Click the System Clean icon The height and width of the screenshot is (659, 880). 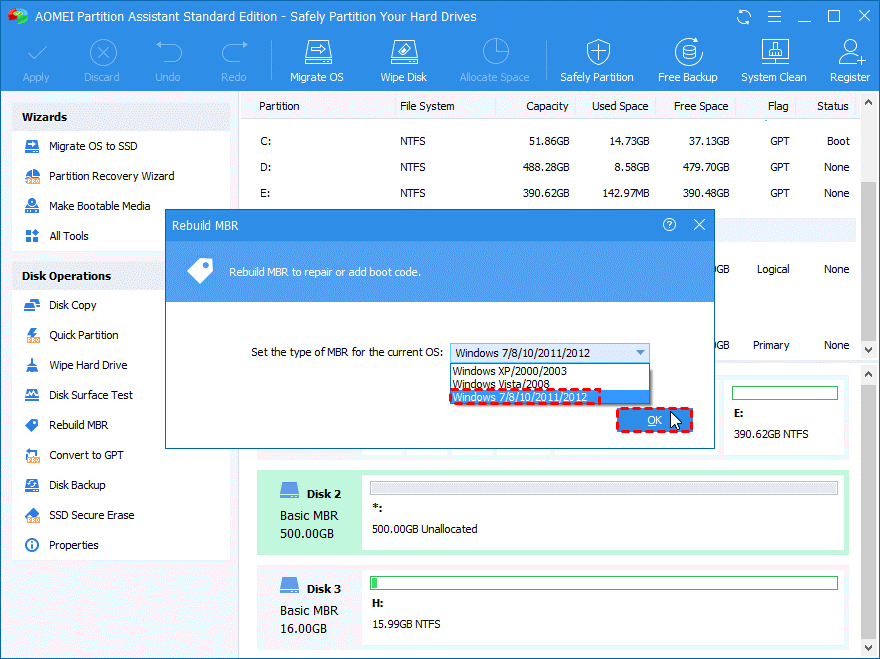click(x=773, y=60)
